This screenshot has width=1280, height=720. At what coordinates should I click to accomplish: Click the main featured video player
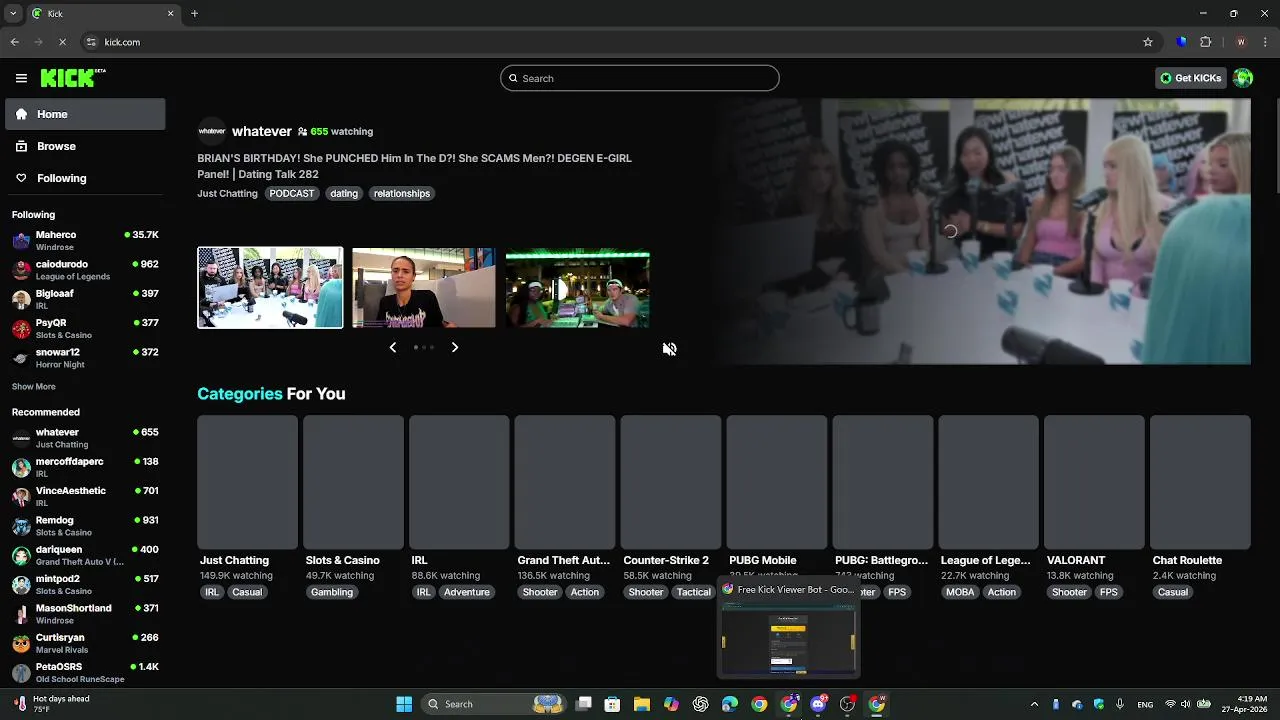tap(982, 231)
